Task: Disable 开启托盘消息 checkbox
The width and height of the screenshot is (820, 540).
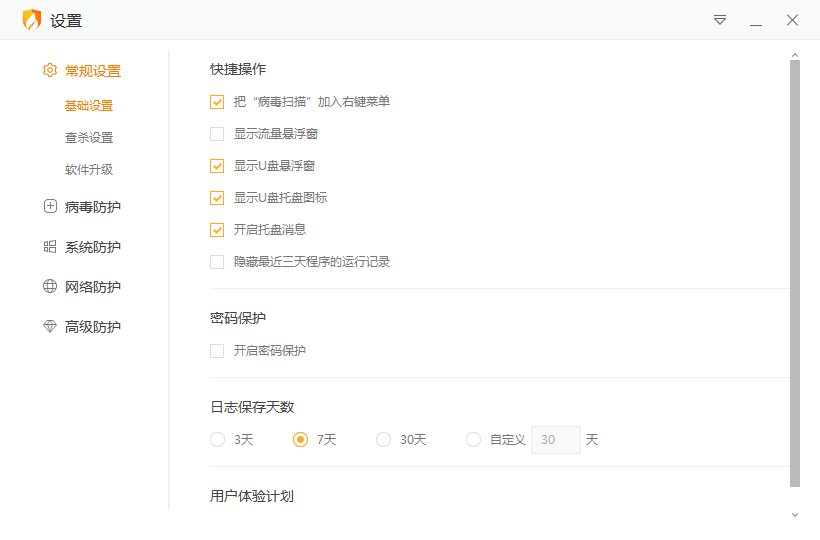Action: 217,229
